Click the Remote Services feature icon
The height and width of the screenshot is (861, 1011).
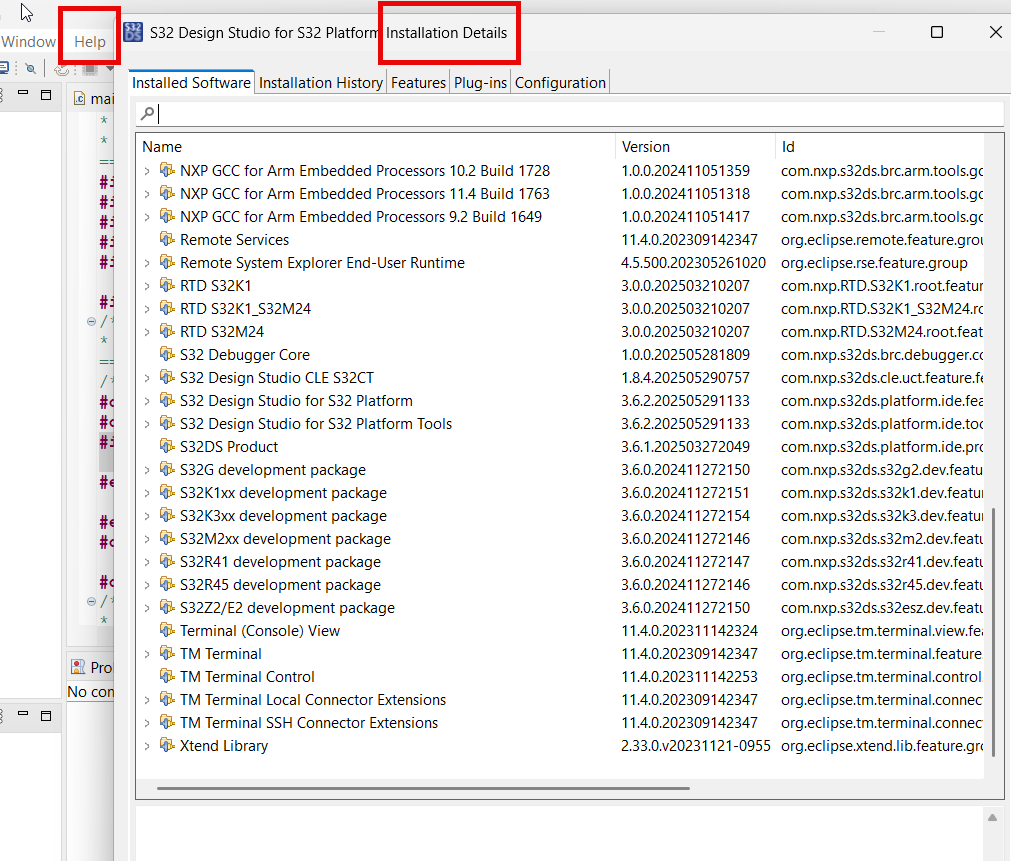click(167, 239)
